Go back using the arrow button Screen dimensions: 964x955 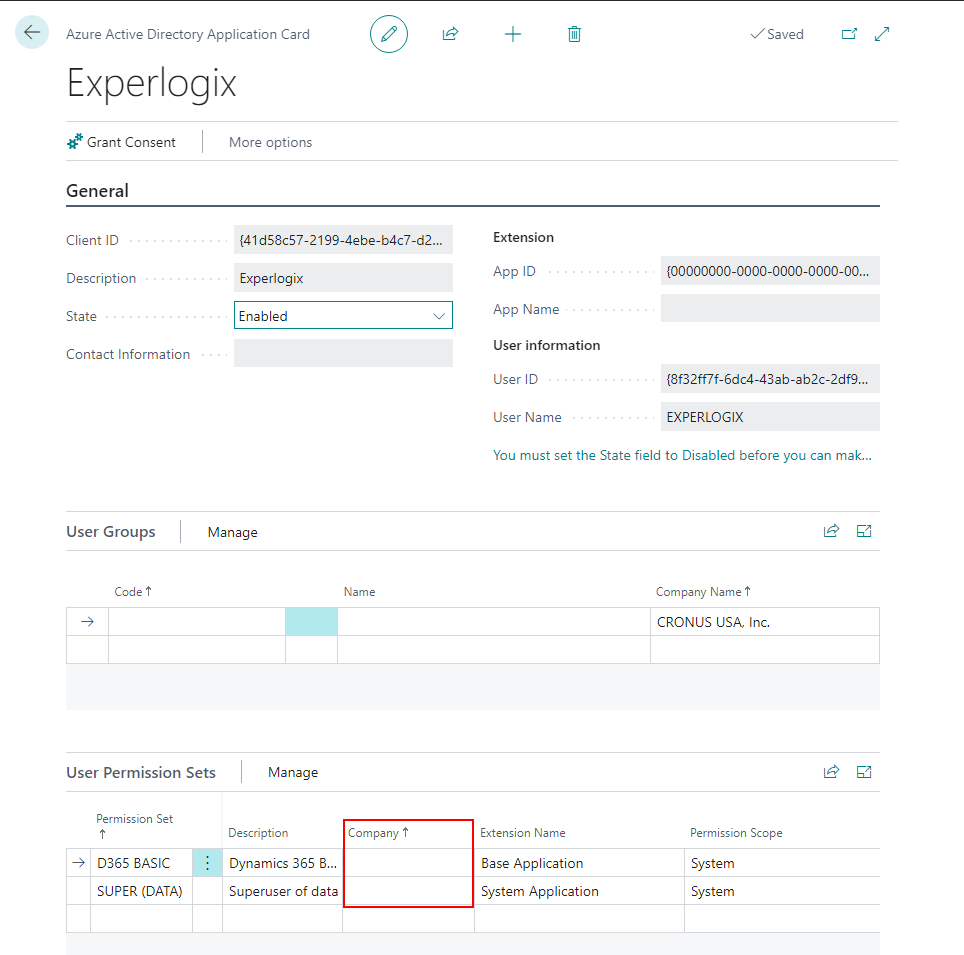click(32, 32)
